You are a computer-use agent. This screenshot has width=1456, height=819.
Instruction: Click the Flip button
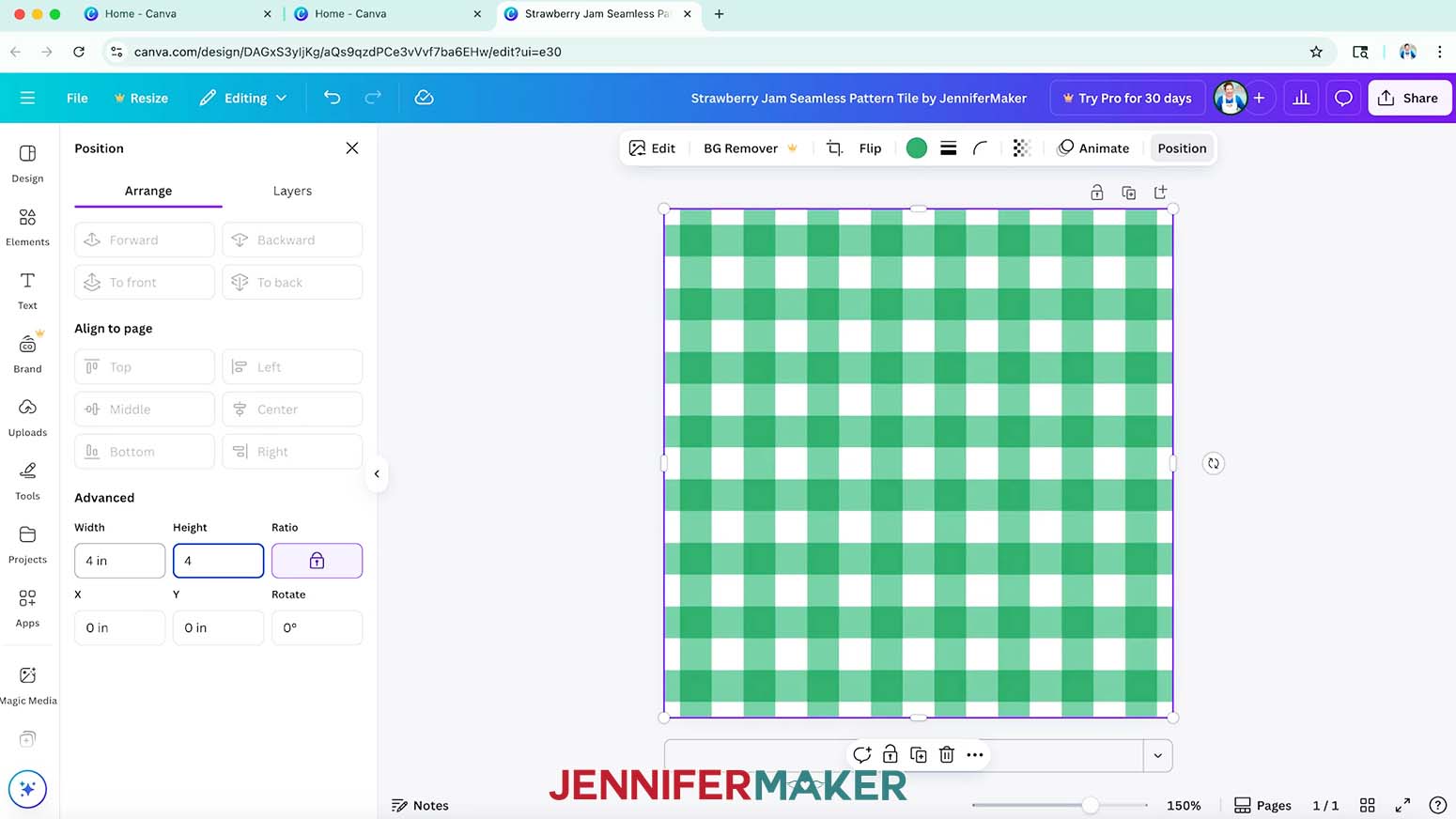click(x=870, y=148)
